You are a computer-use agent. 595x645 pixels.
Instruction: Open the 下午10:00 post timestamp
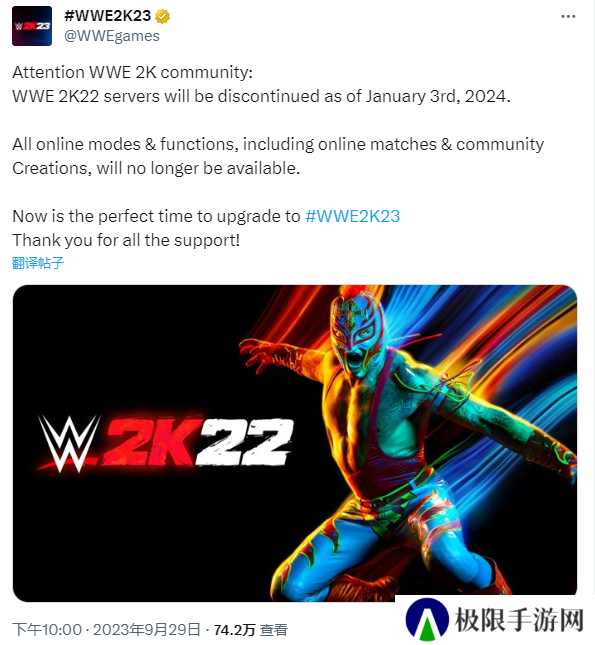[47, 630]
